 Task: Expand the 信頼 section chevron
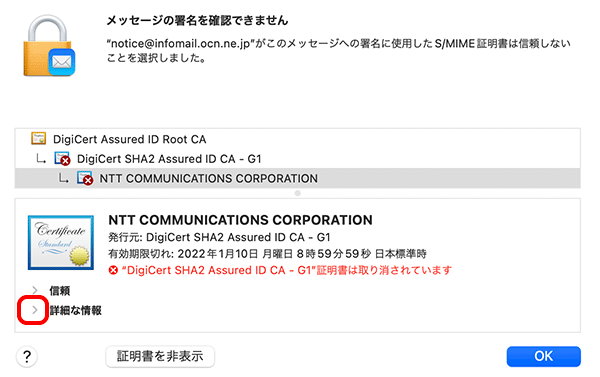click(x=35, y=291)
